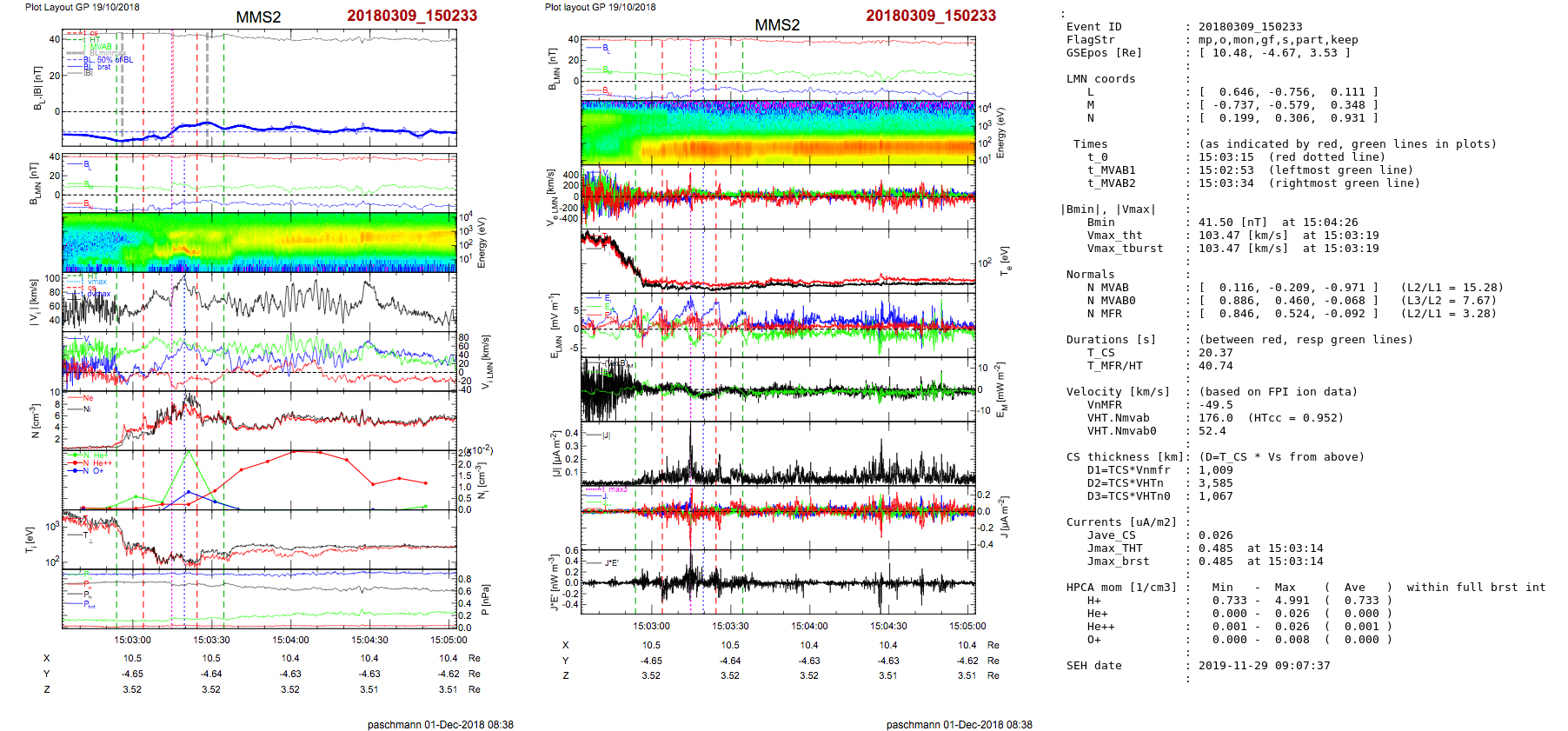Click Jmax_THT value '0.485 at 15:03:14'
This screenshot has width=1568, height=731.
pos(1260,548)
